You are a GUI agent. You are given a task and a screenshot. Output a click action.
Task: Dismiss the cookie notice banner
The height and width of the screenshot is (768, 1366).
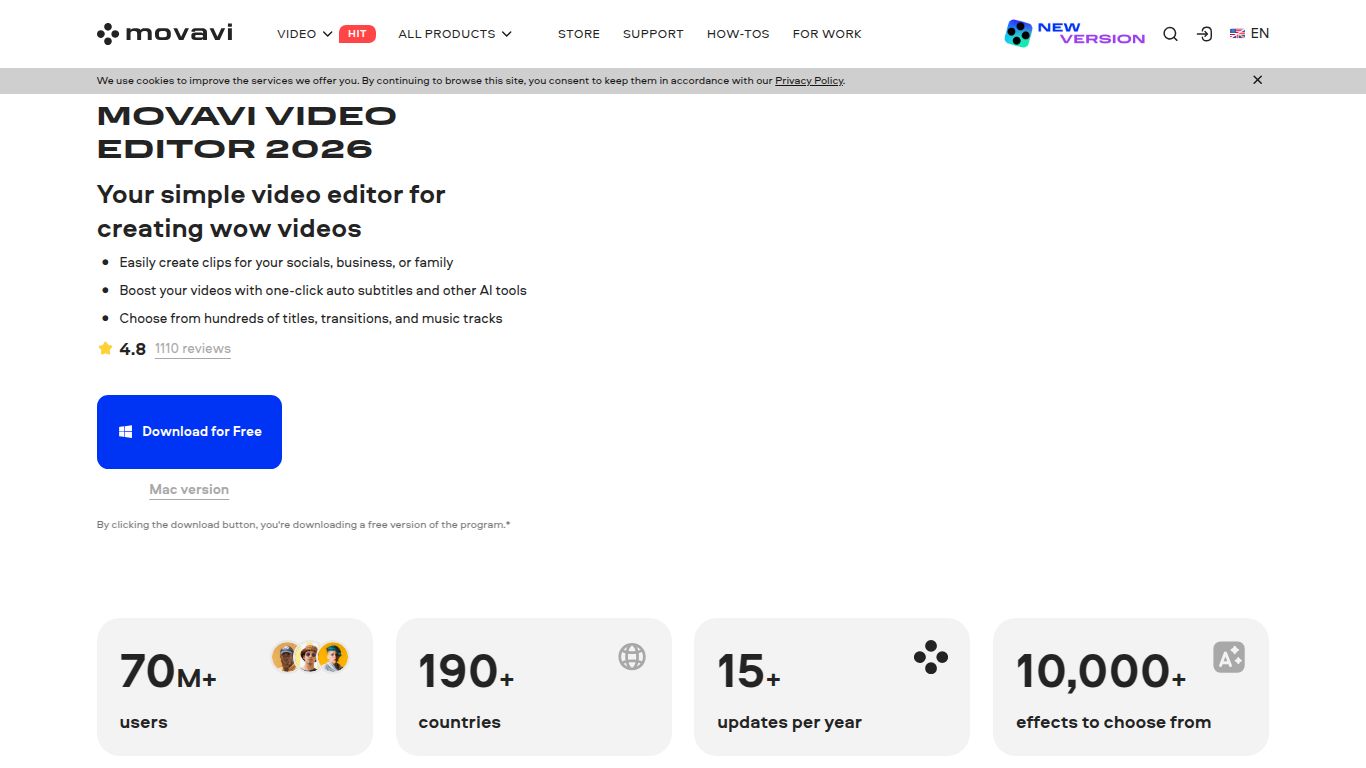1258,80
